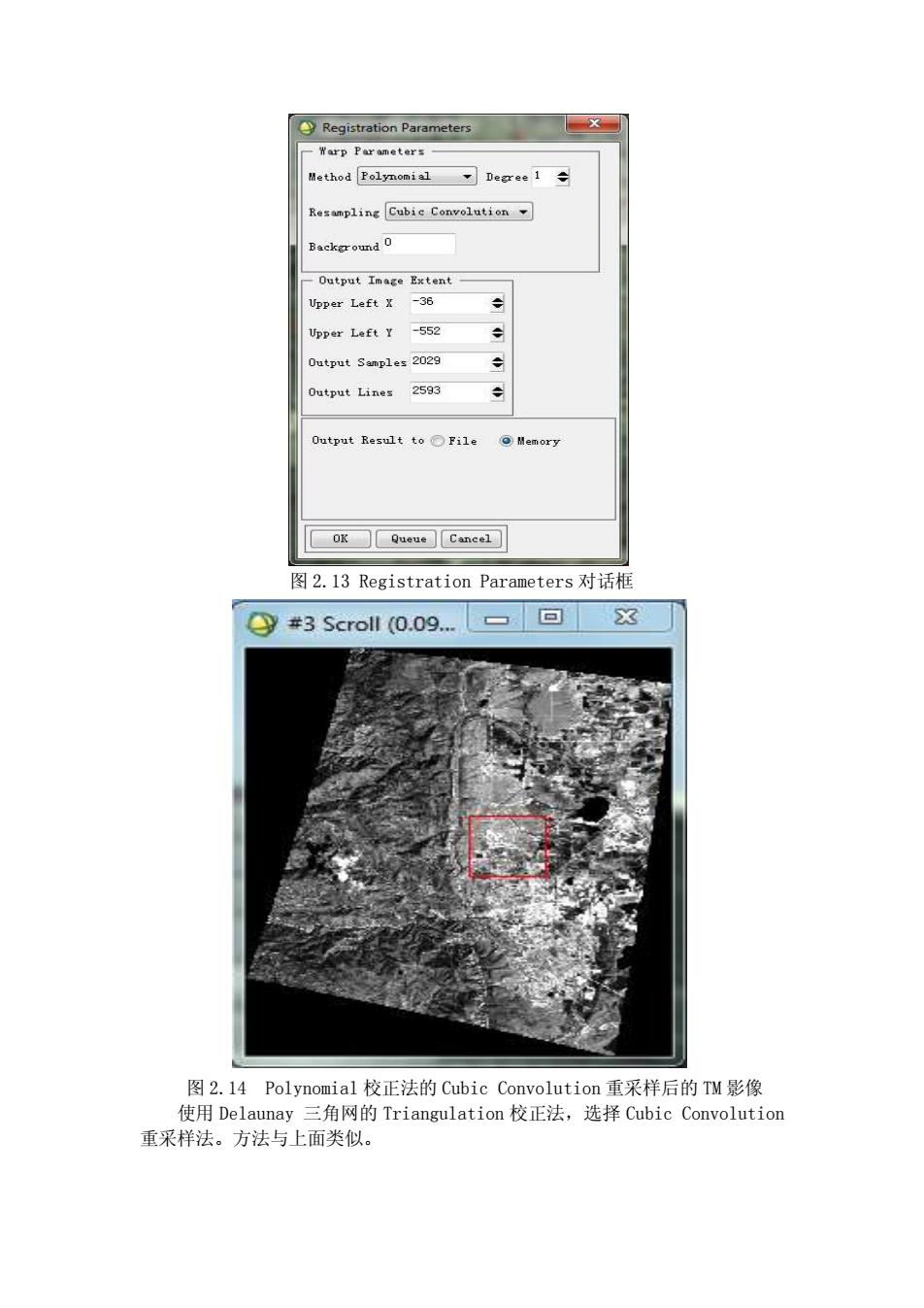The height and width of the screenshot is (1308, 924).
Task: Click the Background value field
Action: [x=418, y=244]
